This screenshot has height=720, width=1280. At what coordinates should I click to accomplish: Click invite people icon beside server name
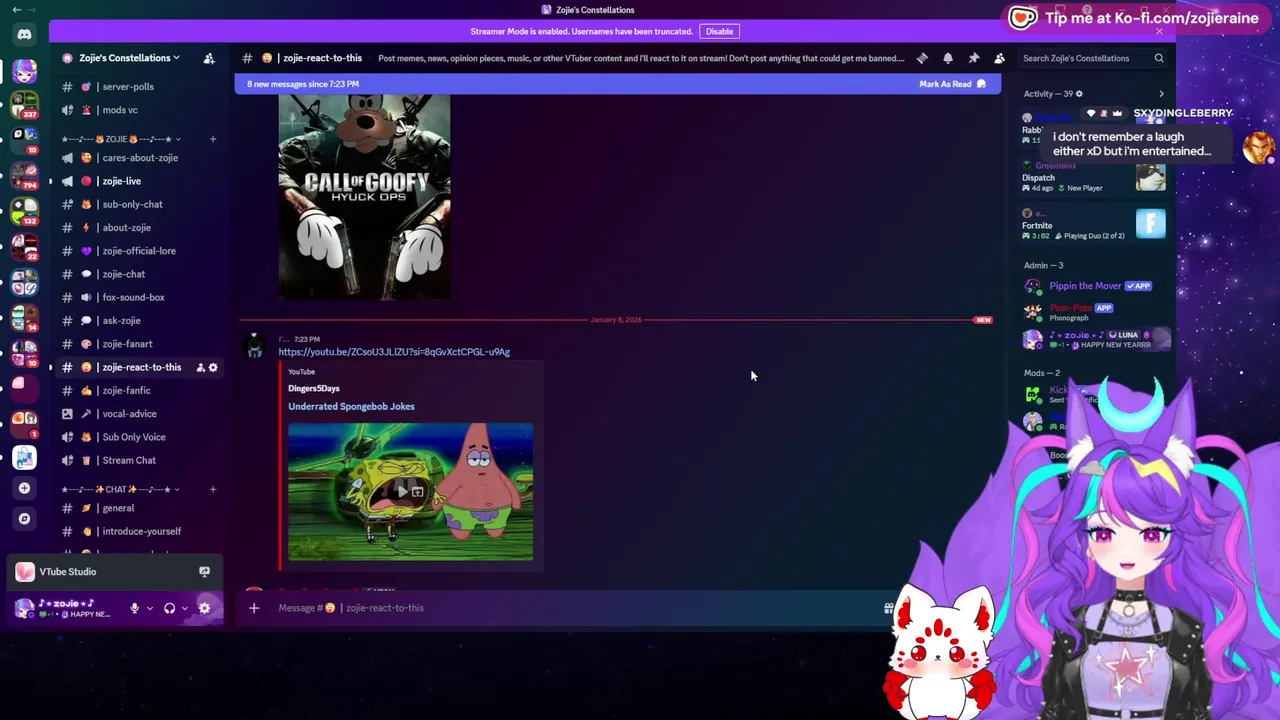209,58
